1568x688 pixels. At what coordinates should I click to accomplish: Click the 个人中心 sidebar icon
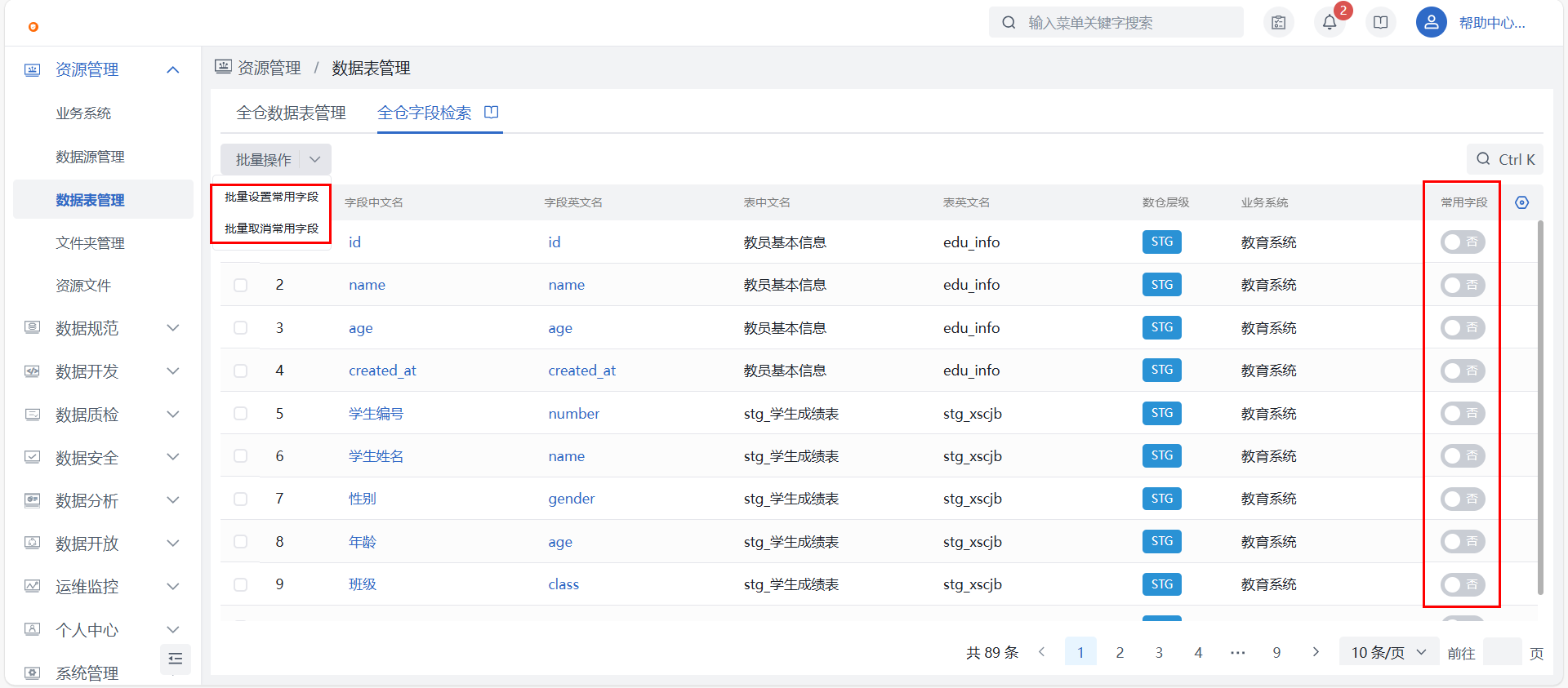coord(32,629)
